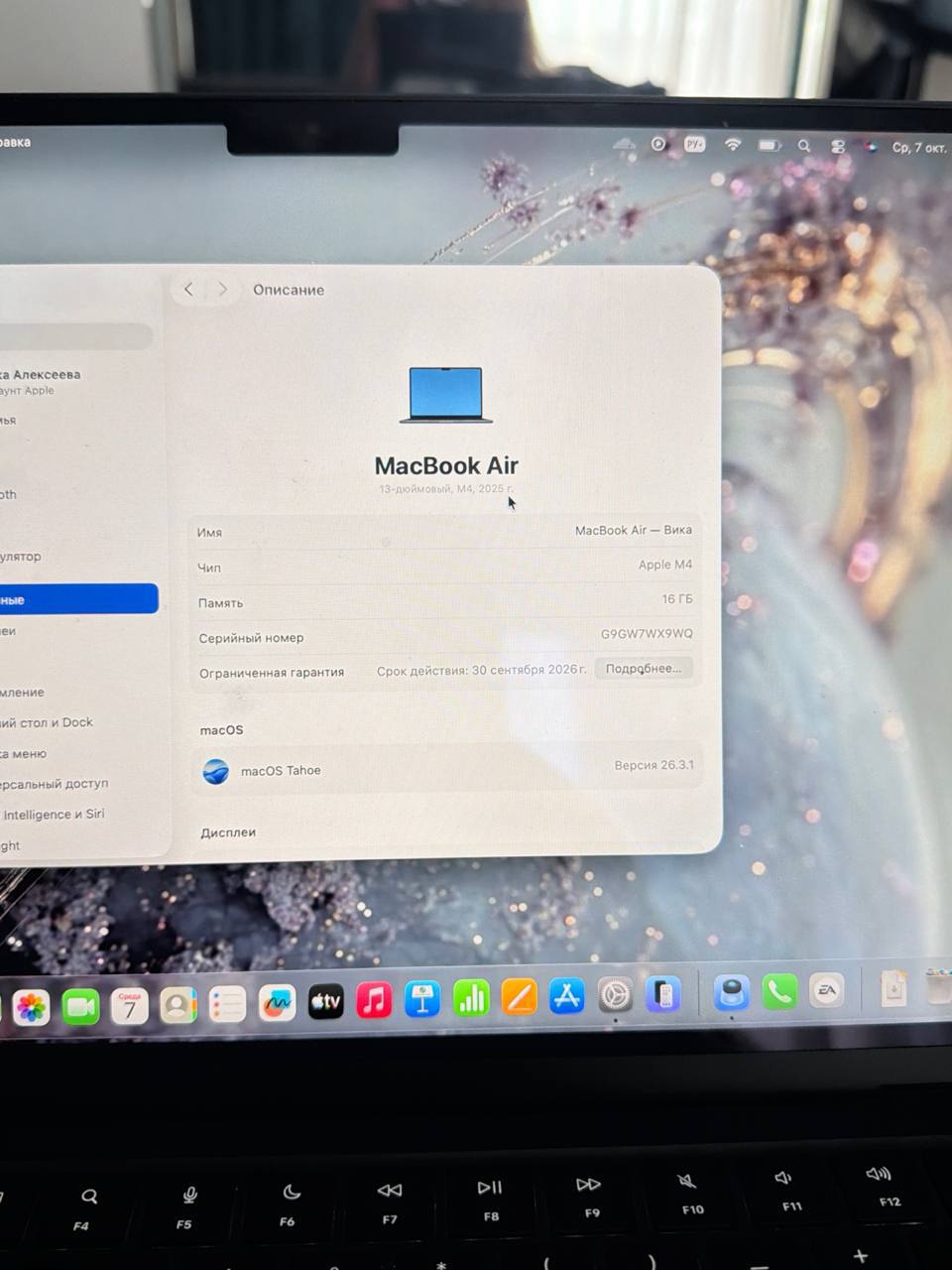Open the Алексеева Apple account in sidebar
This screenshot has width=952, height=1270.
[x=40, y=381]
